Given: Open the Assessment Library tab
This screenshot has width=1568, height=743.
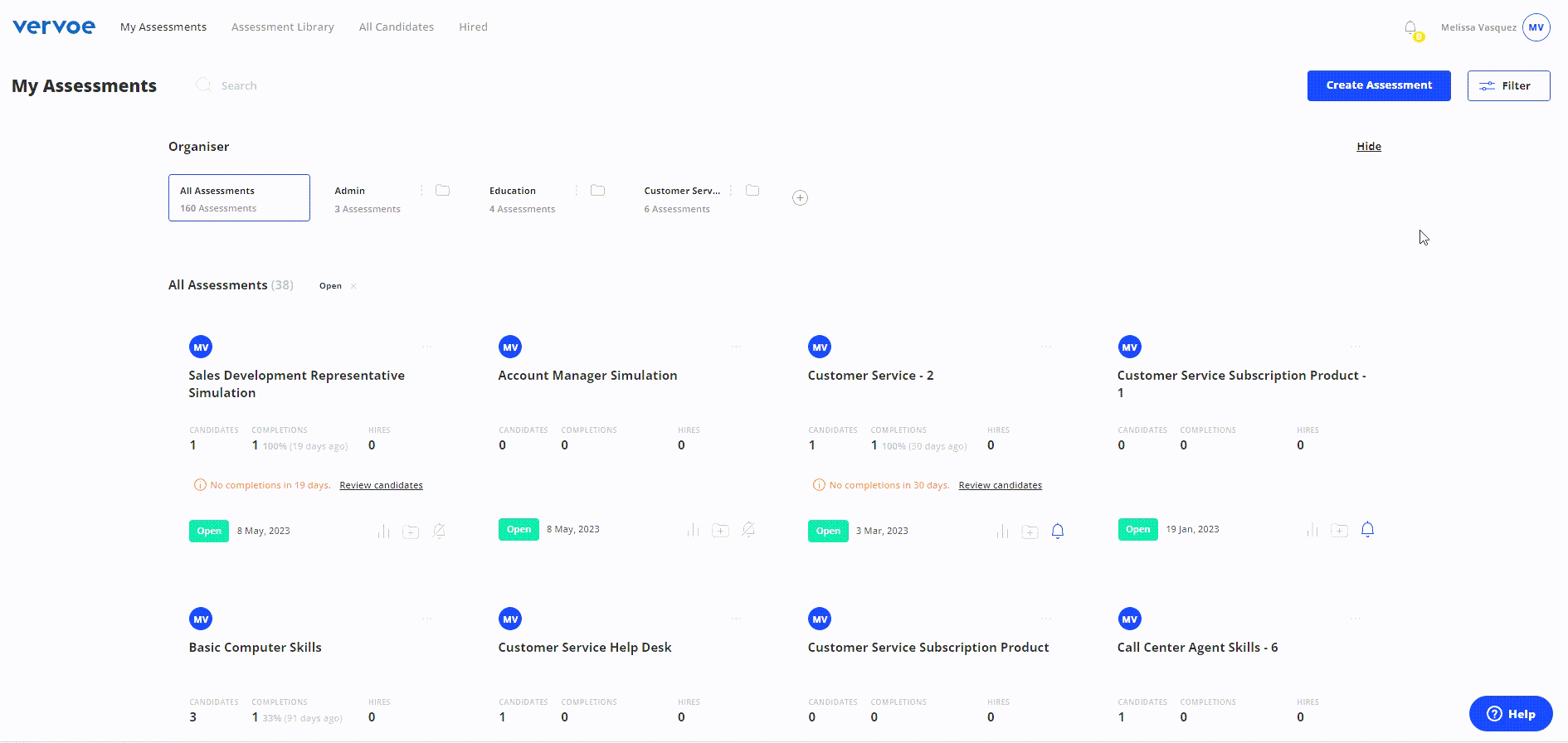Looking at the screenshot, I should pyautogui.click(x=283, y=27).
